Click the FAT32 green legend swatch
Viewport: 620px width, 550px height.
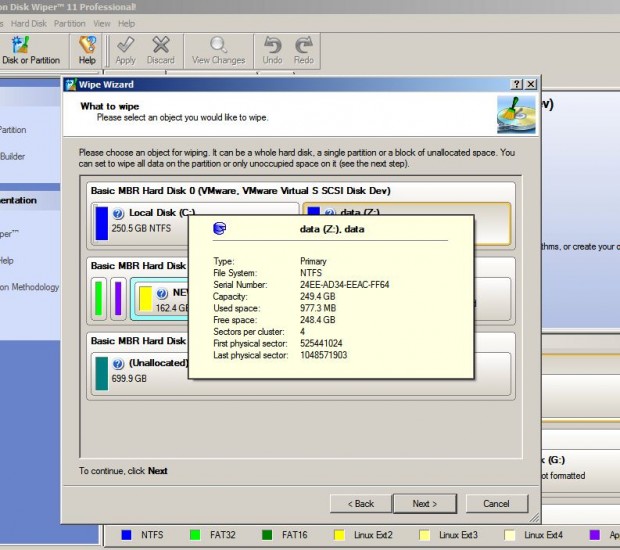pyautogui.click(x=195, y=535)
